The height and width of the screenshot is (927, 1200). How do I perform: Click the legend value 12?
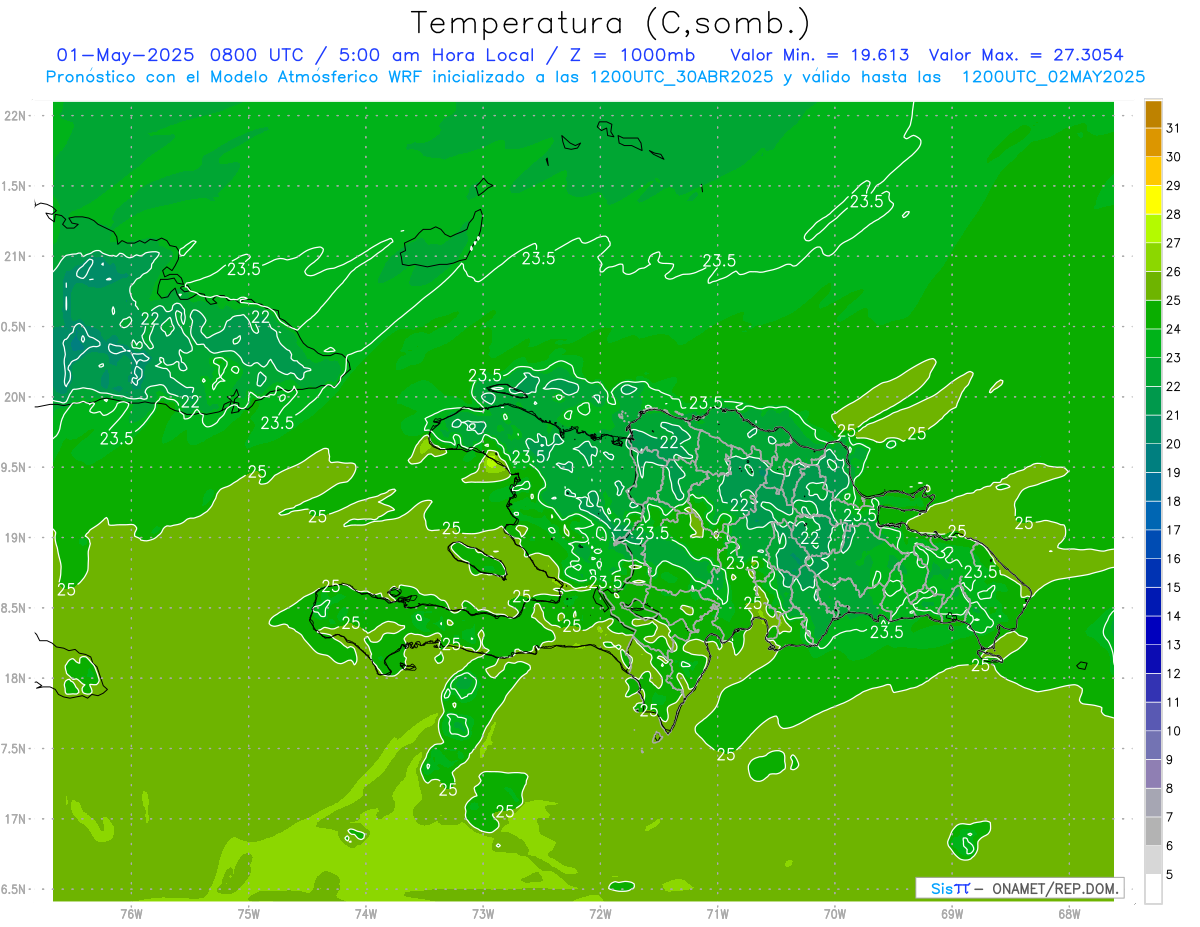(1174, 673)
